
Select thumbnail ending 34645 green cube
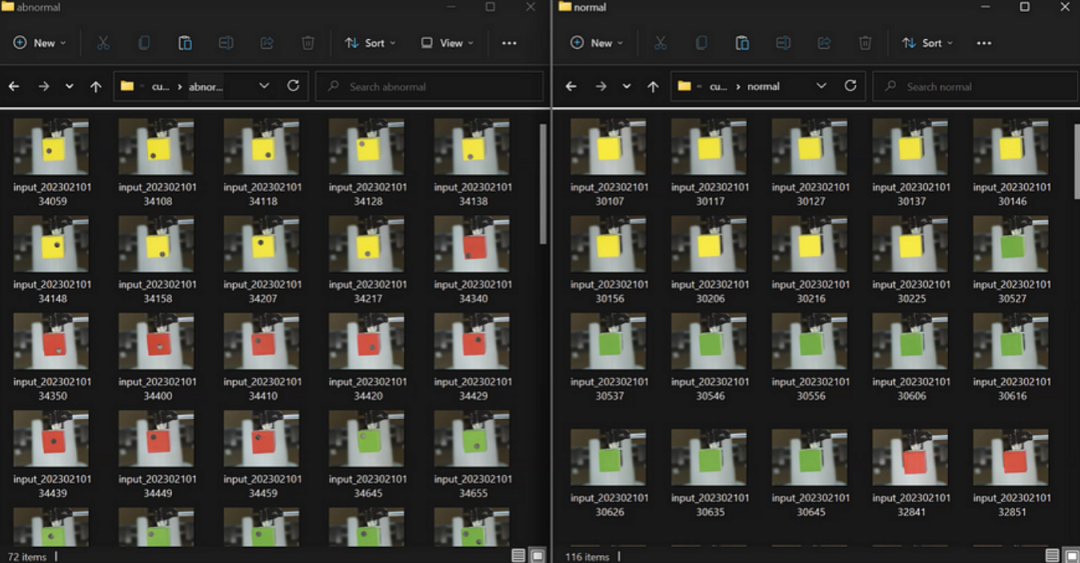click(x=367, y=438)
